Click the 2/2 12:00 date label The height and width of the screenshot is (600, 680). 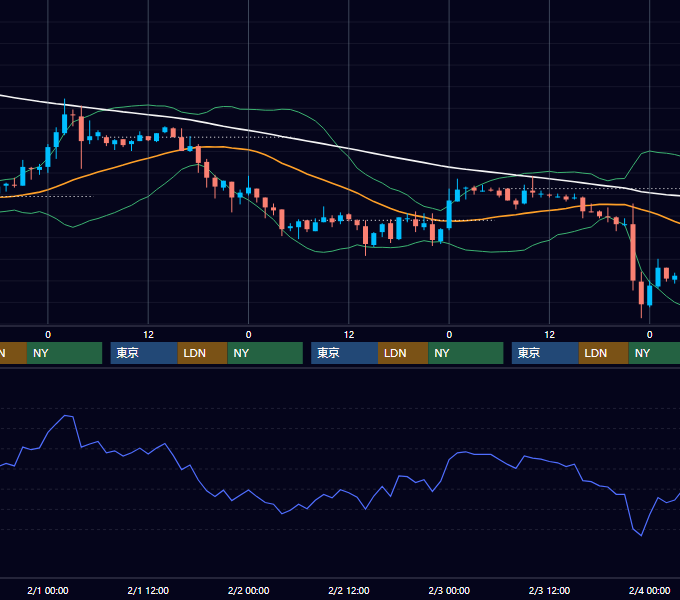pyautogui.click(x=349, y=590)
